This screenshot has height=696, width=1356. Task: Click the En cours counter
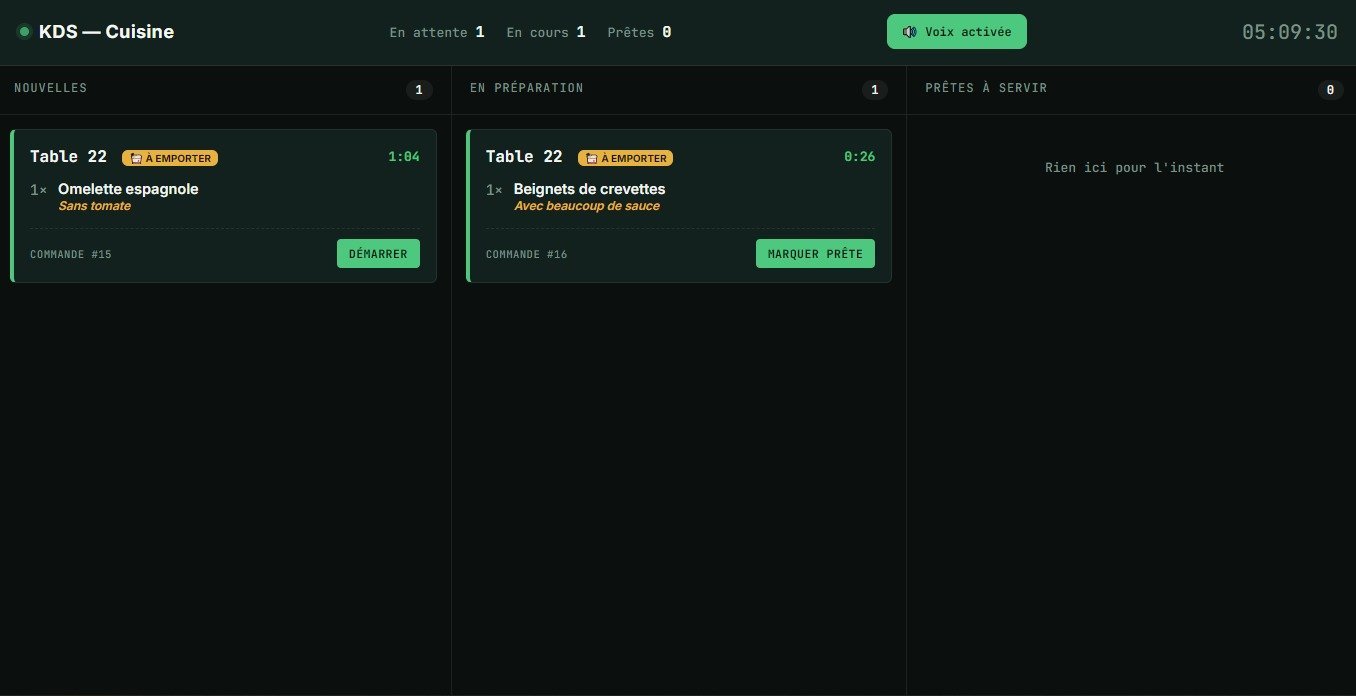coord(546,32)
